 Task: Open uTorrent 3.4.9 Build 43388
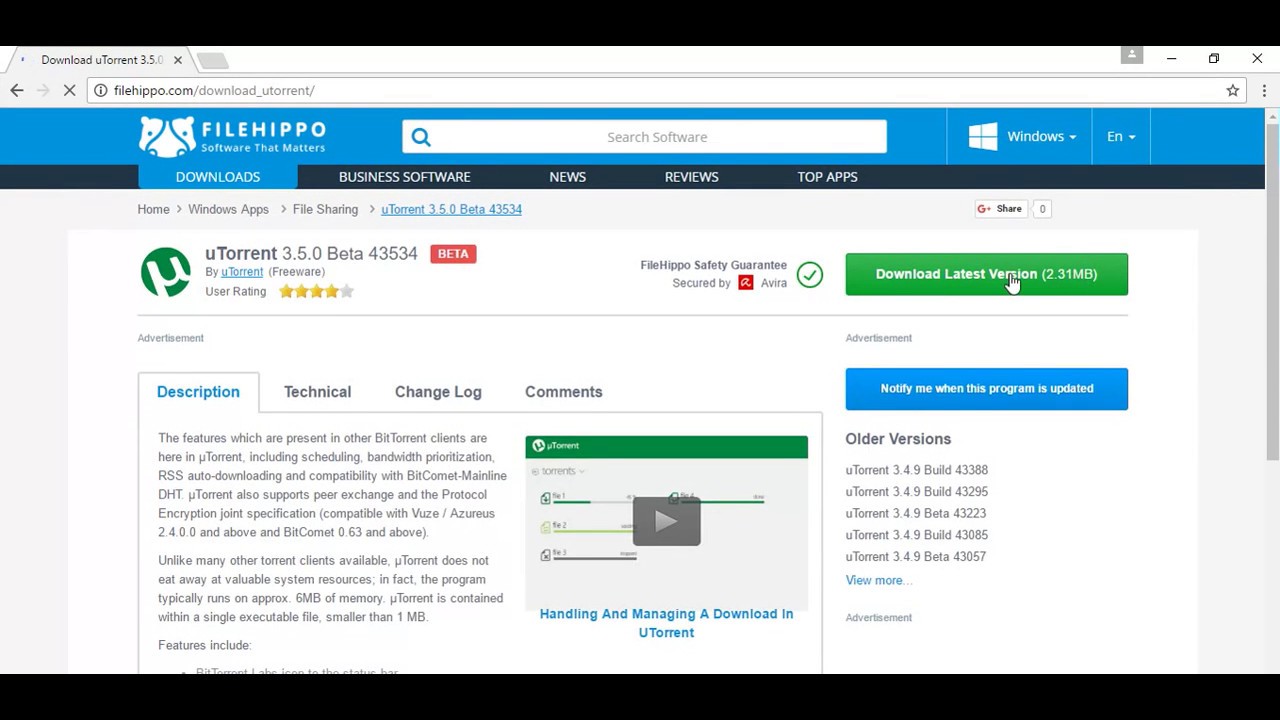[x=916, y=470]
